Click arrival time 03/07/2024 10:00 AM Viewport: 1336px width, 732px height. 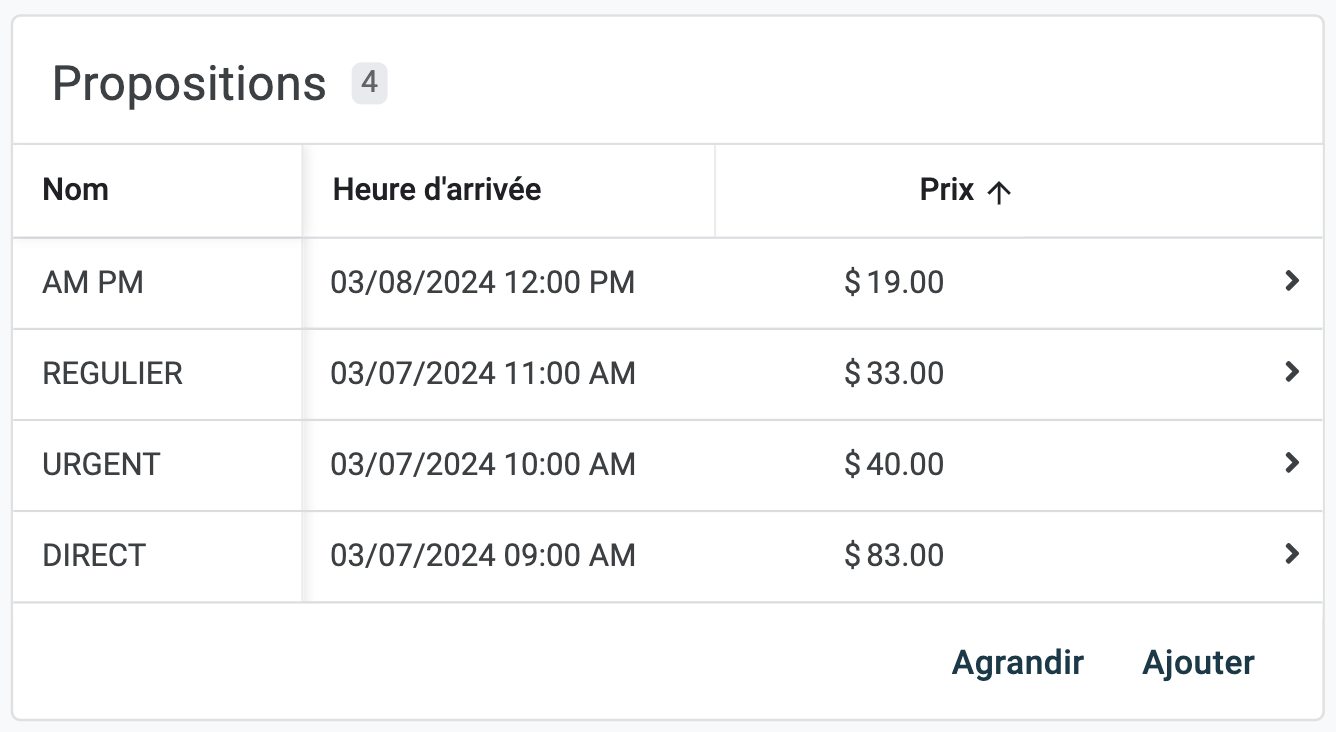(x=483, y=465)
